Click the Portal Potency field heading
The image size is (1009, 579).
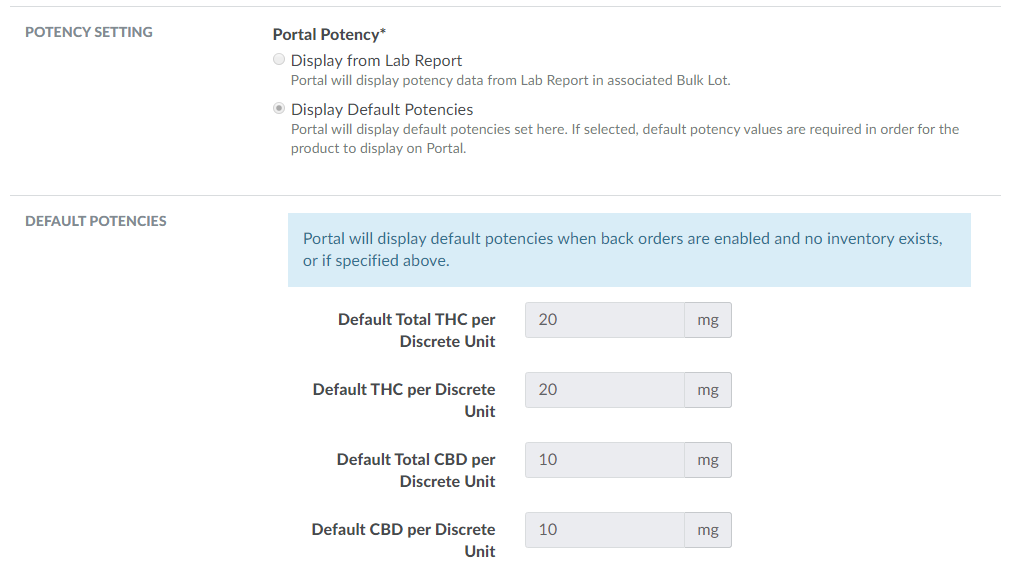pyautogui.click(x=329, y=34)
